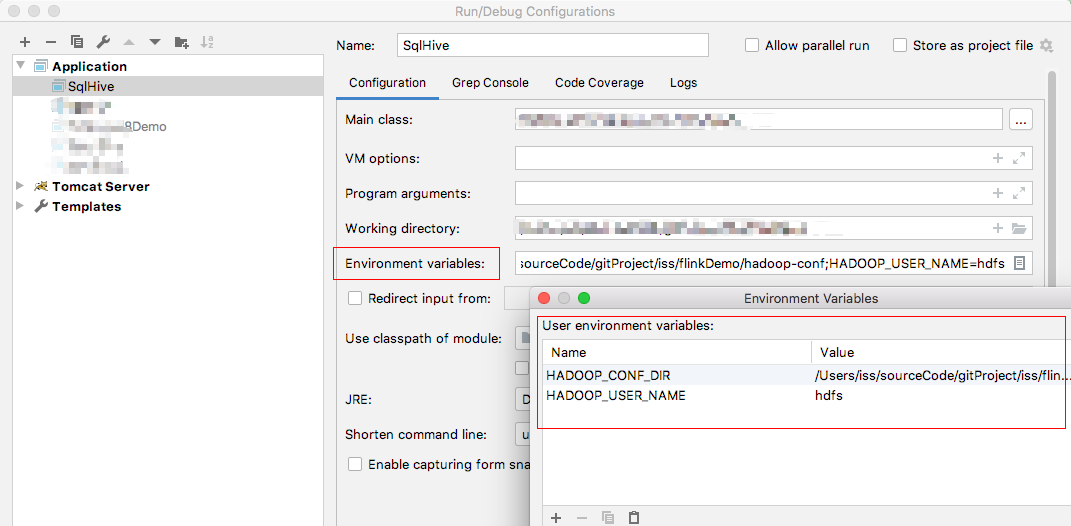
Task: Select Templates tree item
Action: pos(86,206)
